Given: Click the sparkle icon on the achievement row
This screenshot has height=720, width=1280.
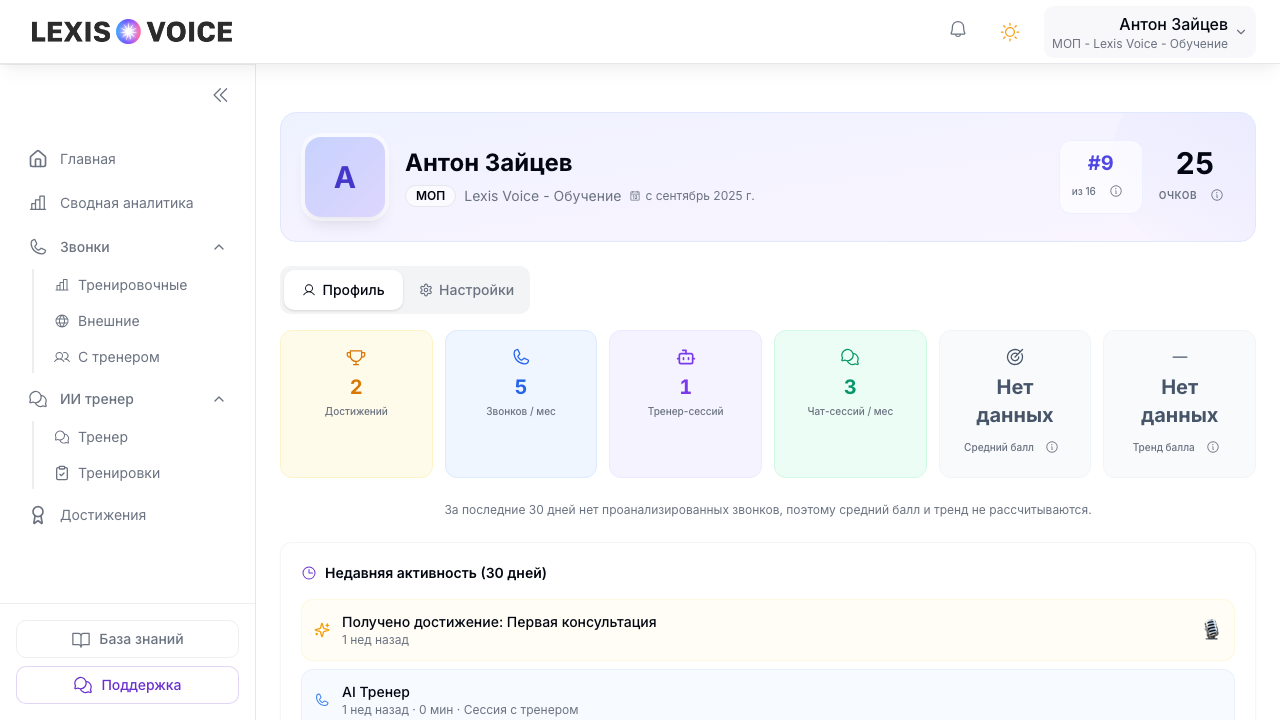Looking at the screenshot, I should pyautogui.click(x=322, y=630).
